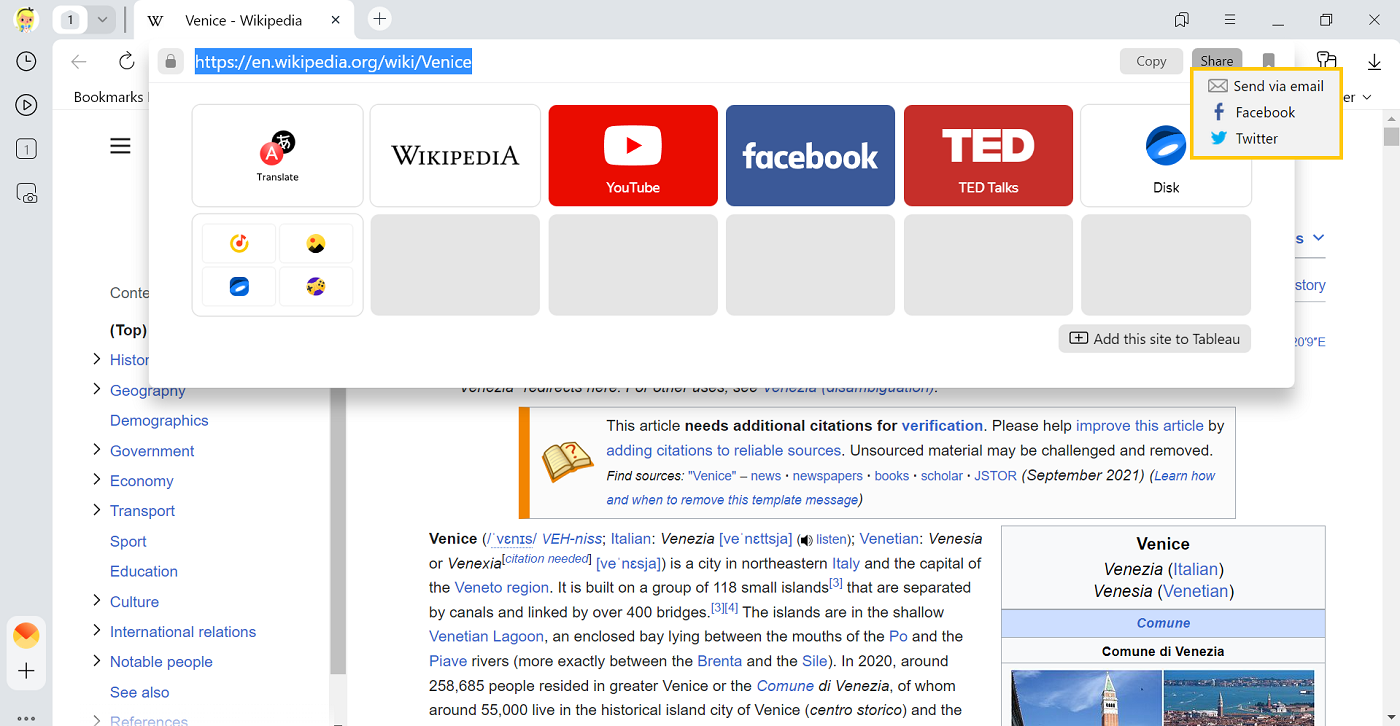
Task: Expand the Geography section in contents
Action: (x=97, y=389)
